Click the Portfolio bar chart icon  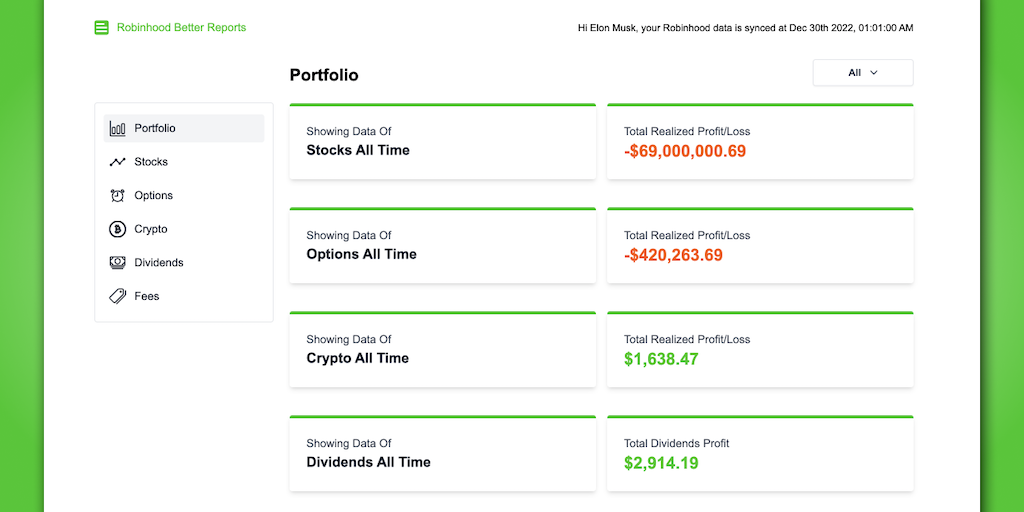click(118, 128)
